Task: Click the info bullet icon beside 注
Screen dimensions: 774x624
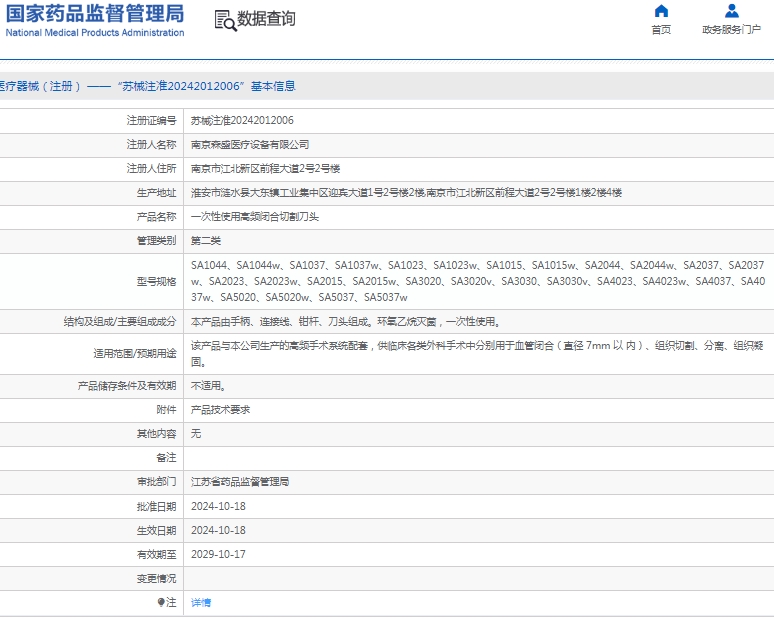Action: click(x=160, y=602)
